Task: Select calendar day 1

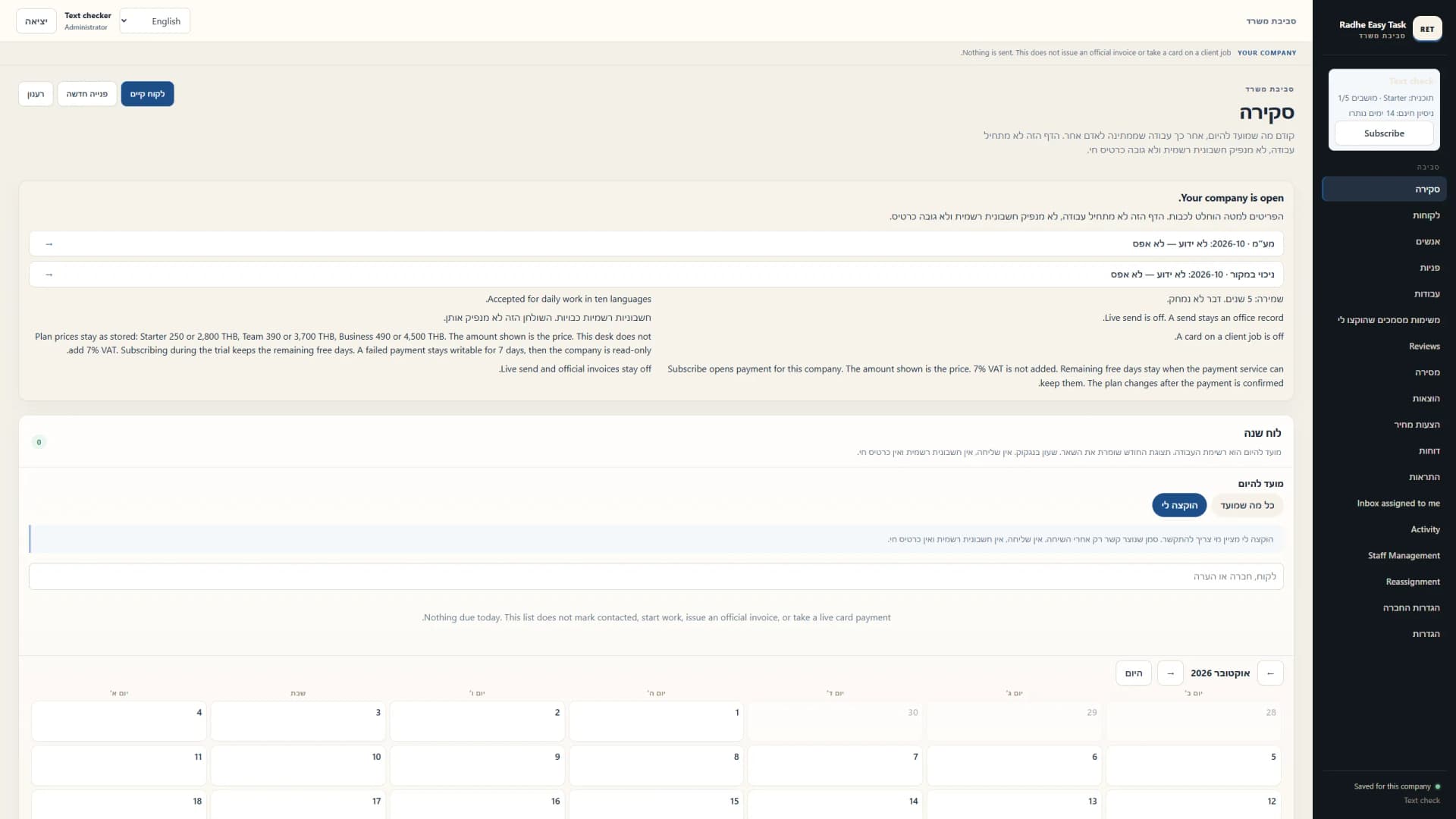Action: 656,720
